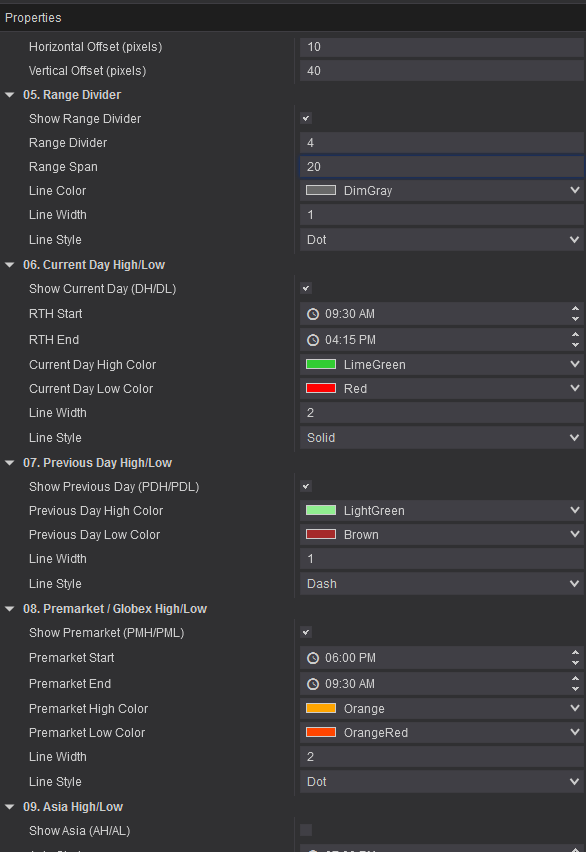Viewport: 586px width, 852px height.
Task: Select the Previous Day Low Color label
Action: [95, 535]
